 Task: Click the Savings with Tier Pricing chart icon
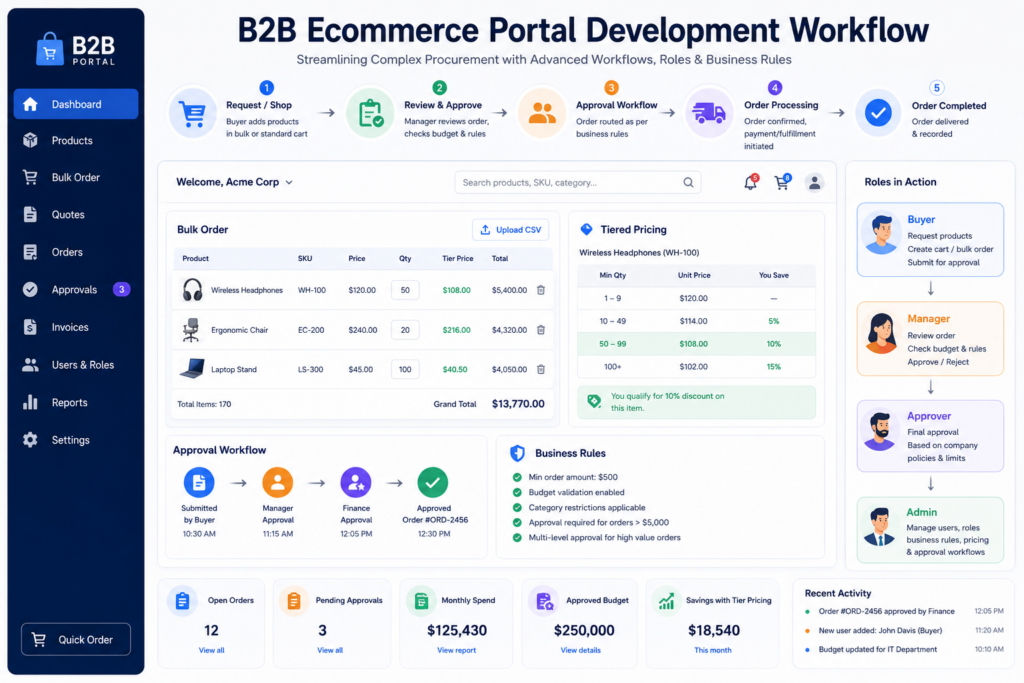[x=666, y=601]
